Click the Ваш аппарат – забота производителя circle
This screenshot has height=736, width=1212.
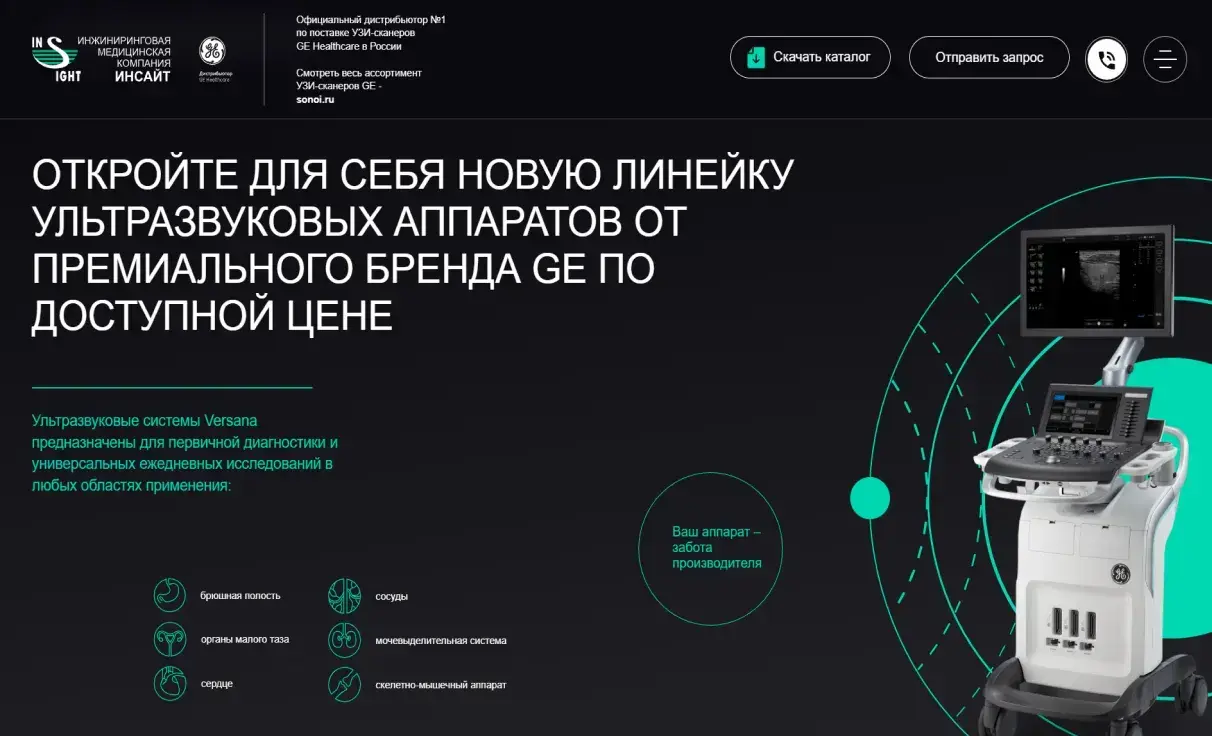(711, 549)
